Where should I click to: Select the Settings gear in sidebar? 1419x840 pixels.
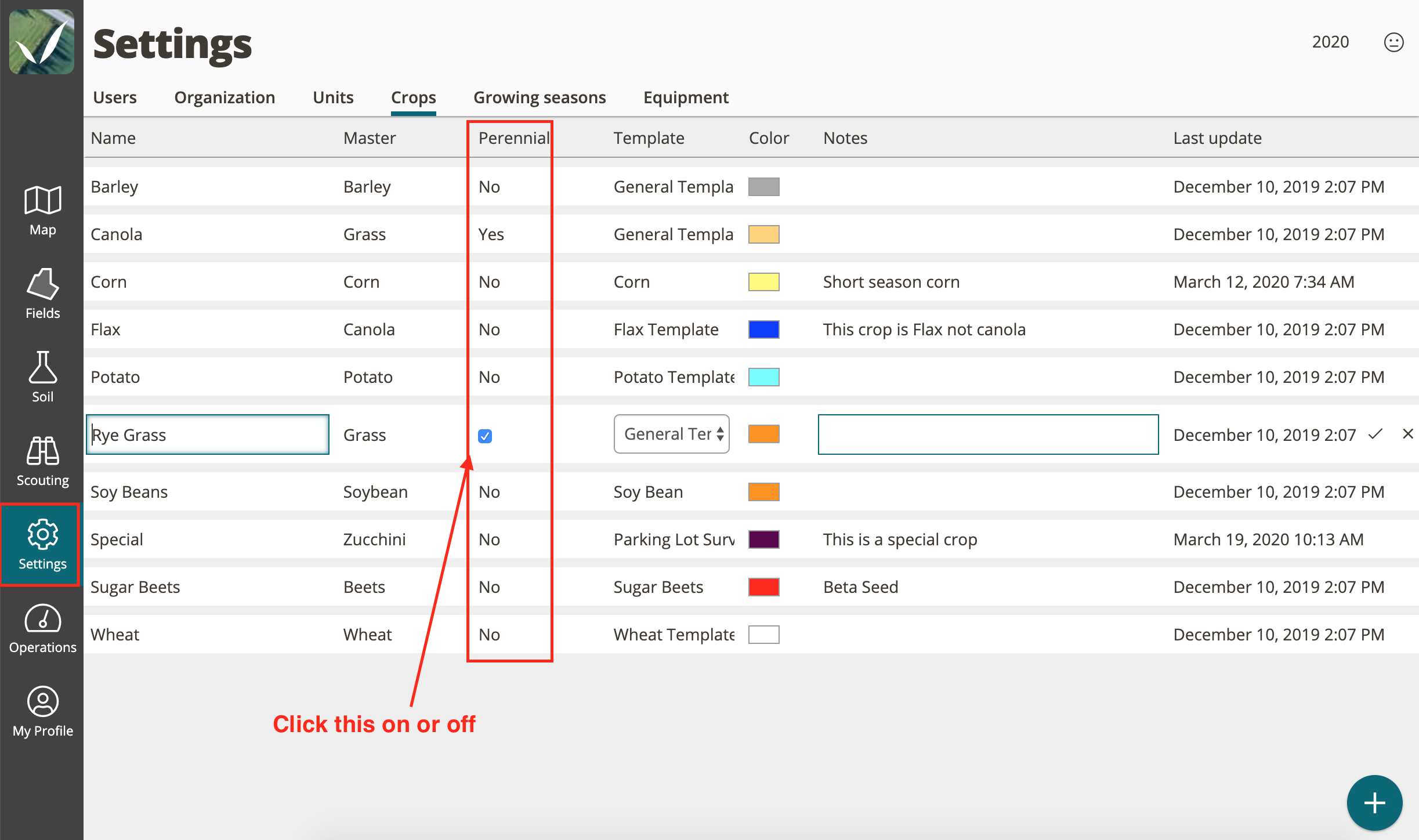point(42,545)
